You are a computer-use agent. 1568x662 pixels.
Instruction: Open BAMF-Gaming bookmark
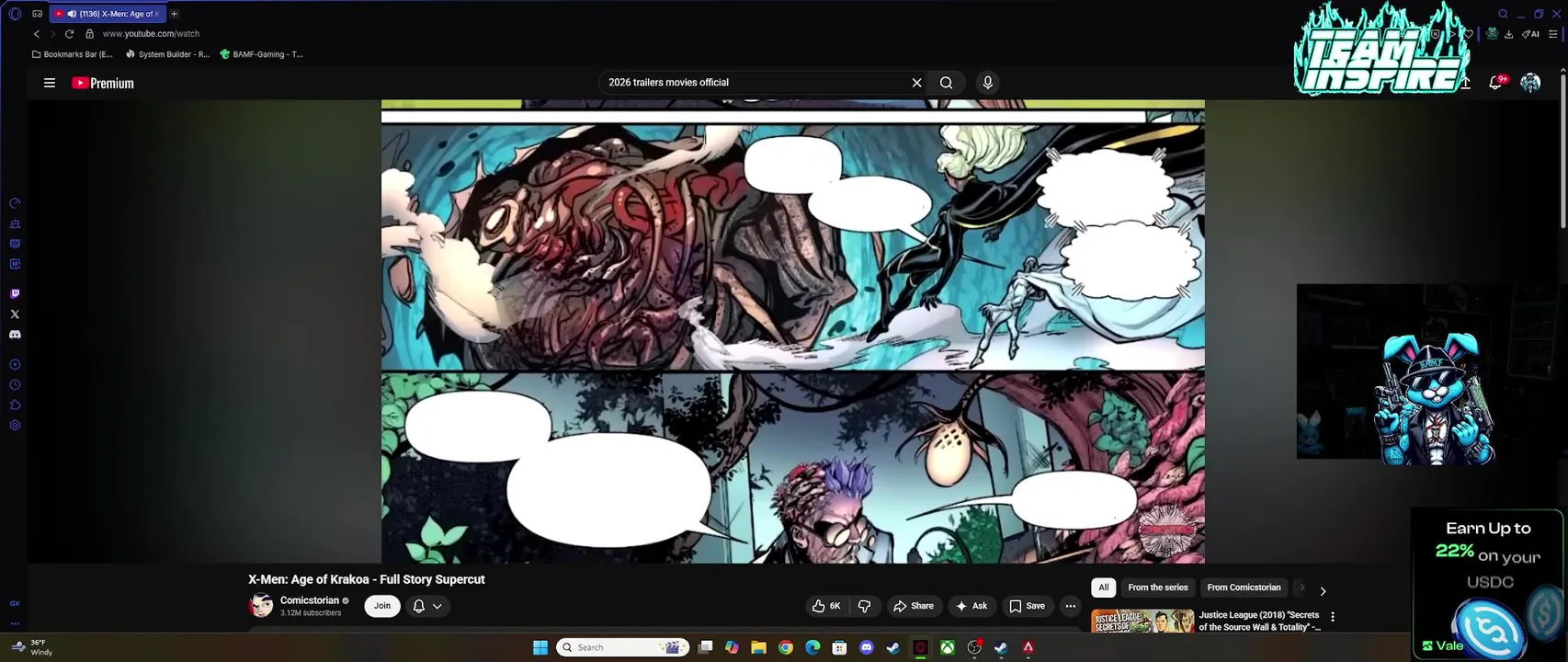261,54
